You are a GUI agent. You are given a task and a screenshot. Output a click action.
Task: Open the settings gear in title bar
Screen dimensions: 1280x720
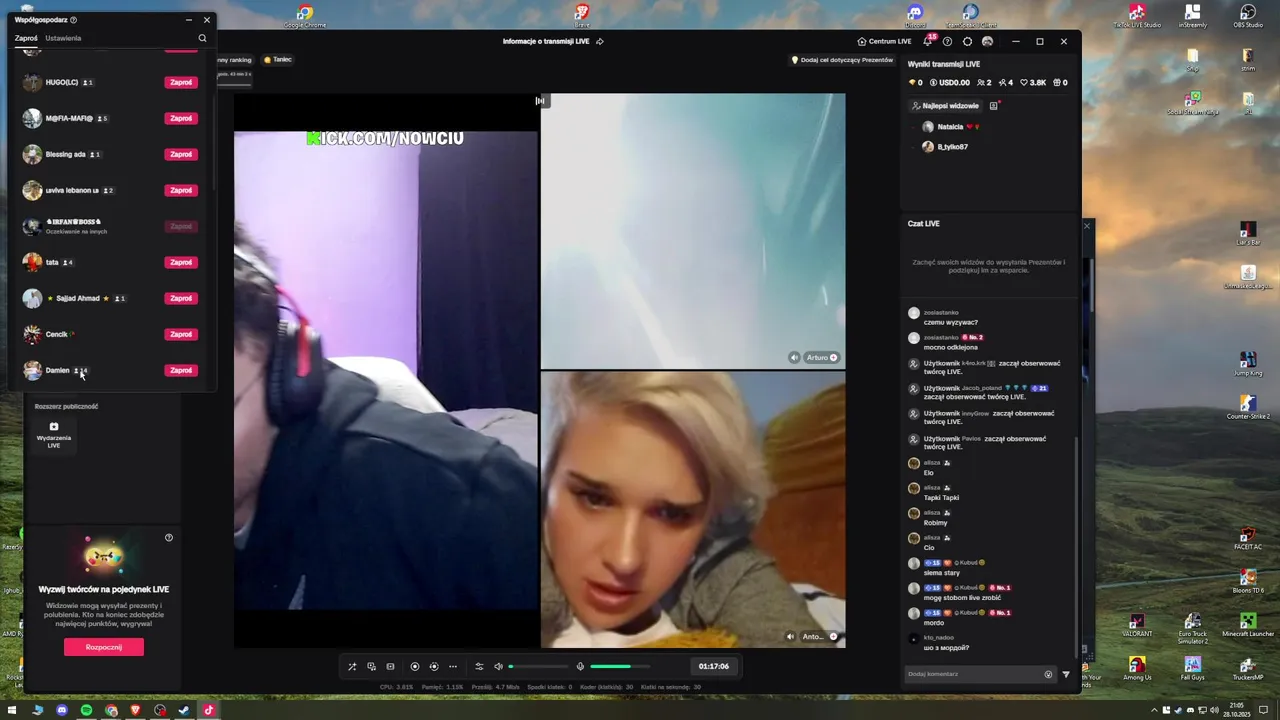(967, 41)
